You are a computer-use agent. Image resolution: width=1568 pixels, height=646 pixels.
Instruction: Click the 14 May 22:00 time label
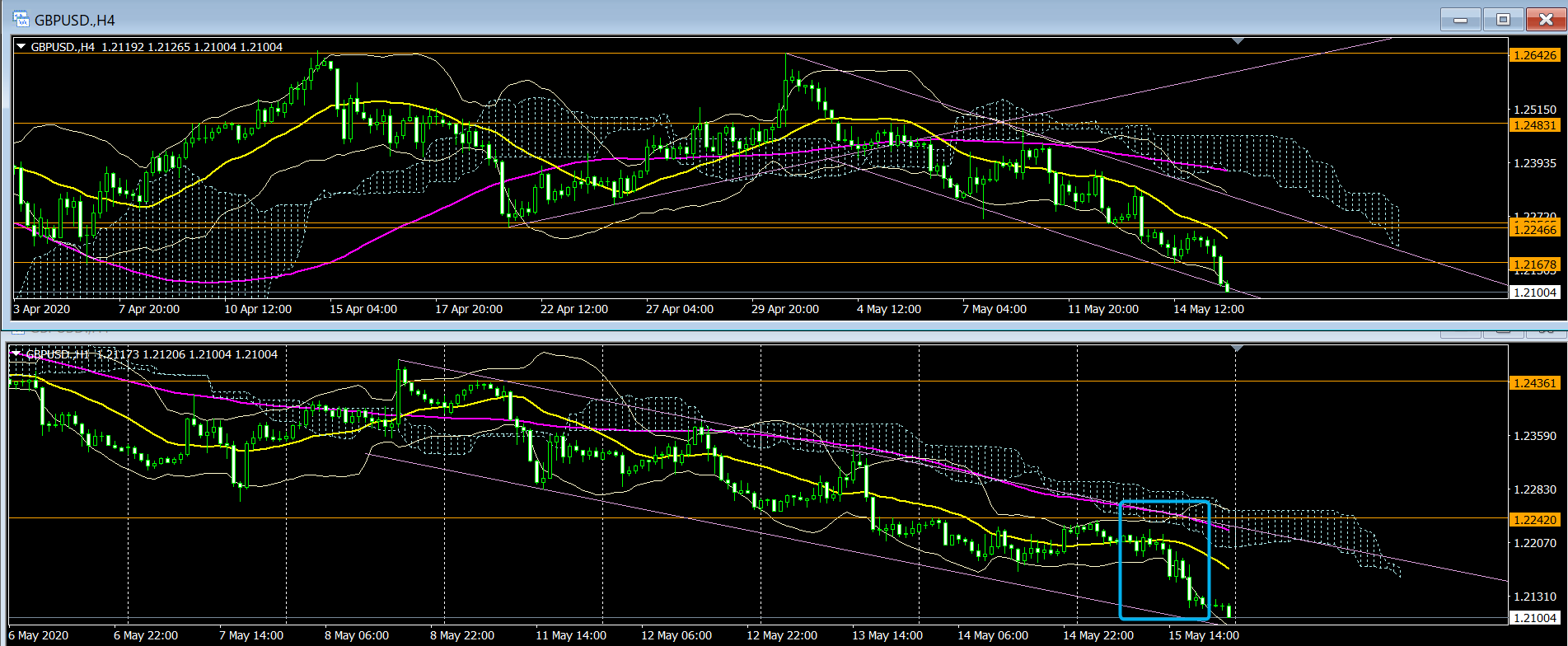pos(1098,635)
